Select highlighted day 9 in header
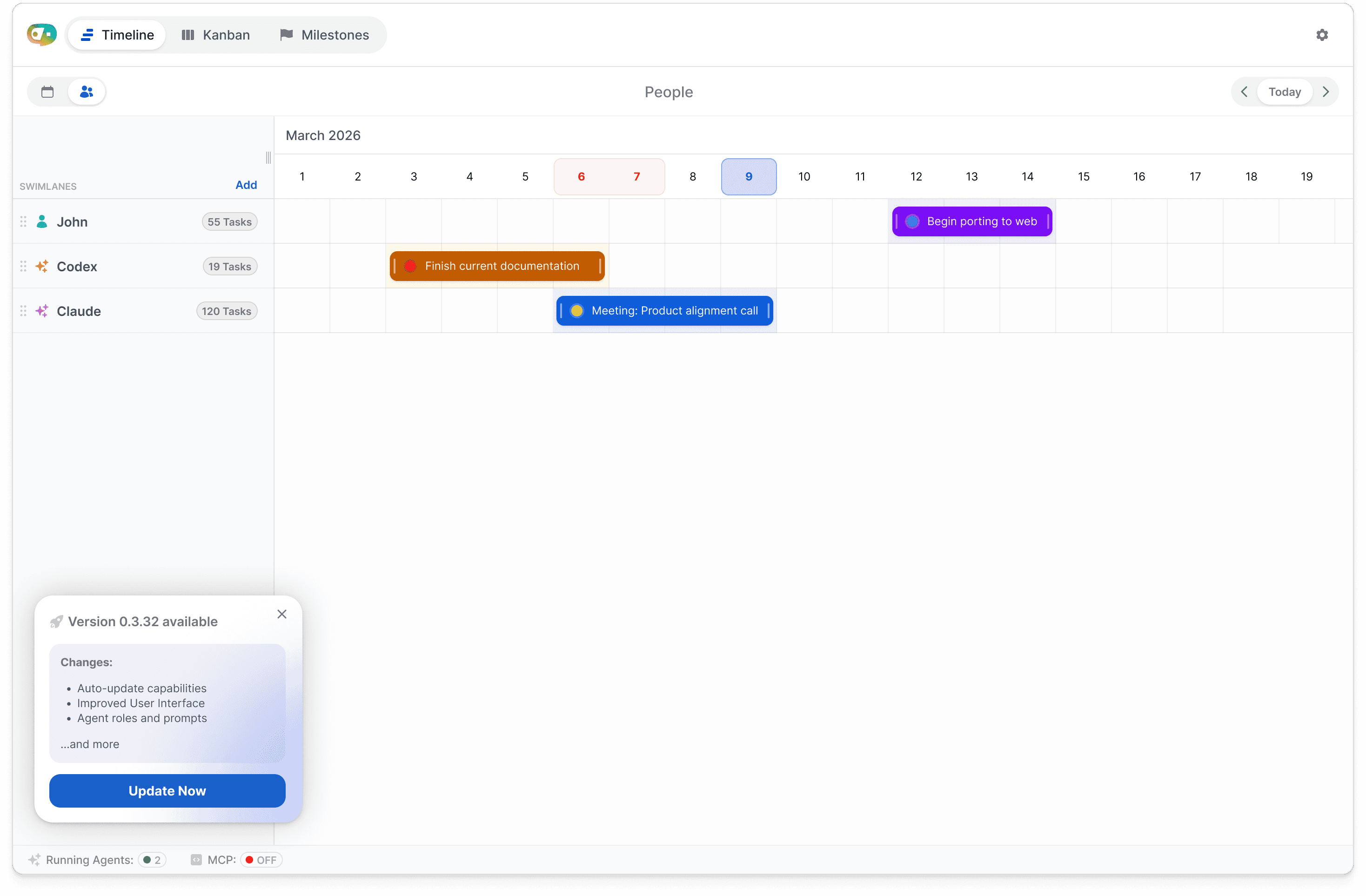The width and height of the screenshot is (1366, 896). click(x=749, y=177)
